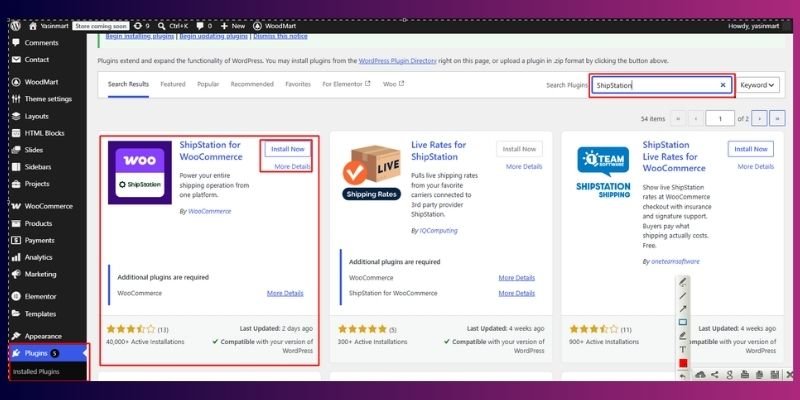
Task: Open Installed Plugins submenu item
Action: 36,371
